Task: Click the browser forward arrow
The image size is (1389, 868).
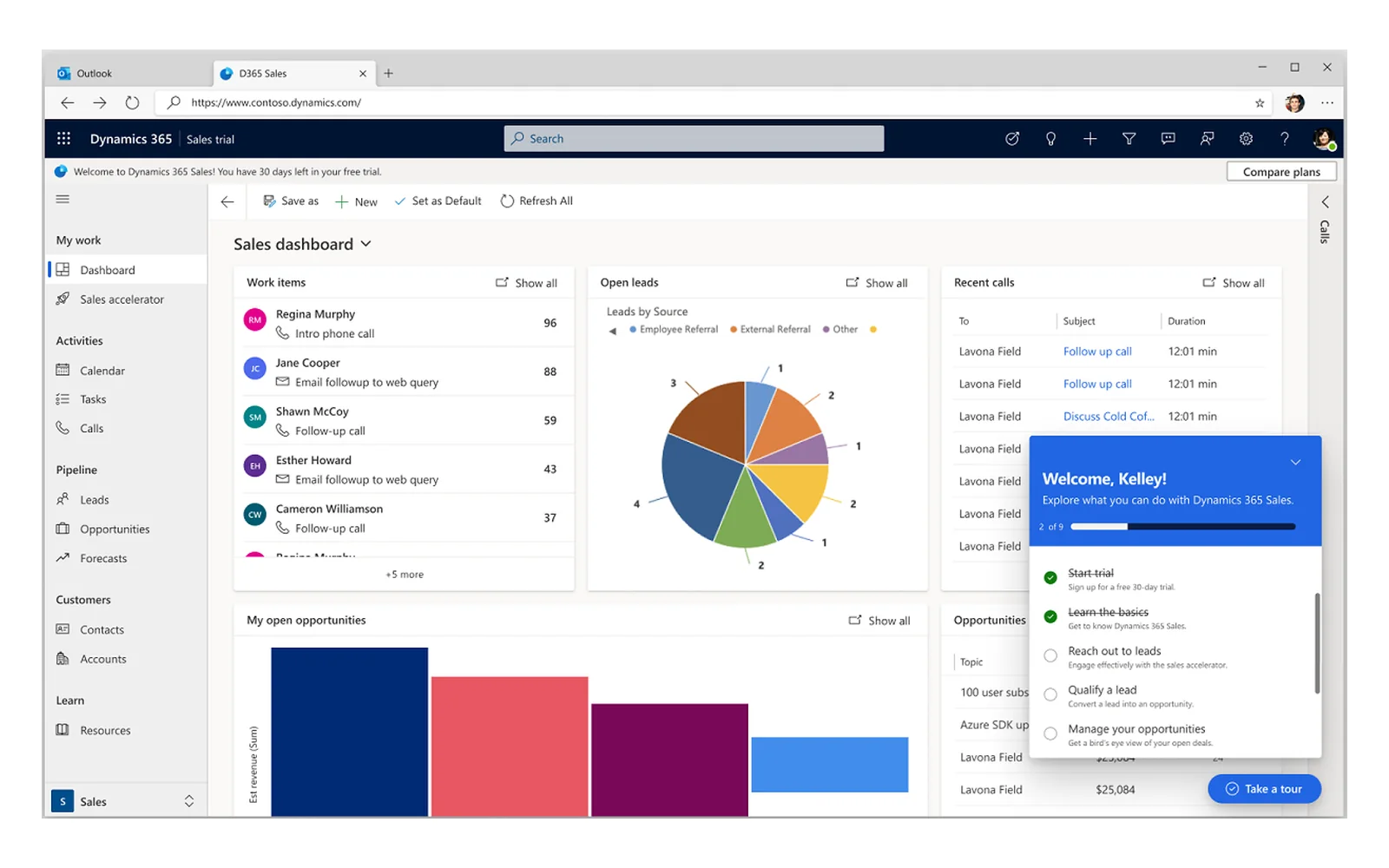Action: (100, 102)
